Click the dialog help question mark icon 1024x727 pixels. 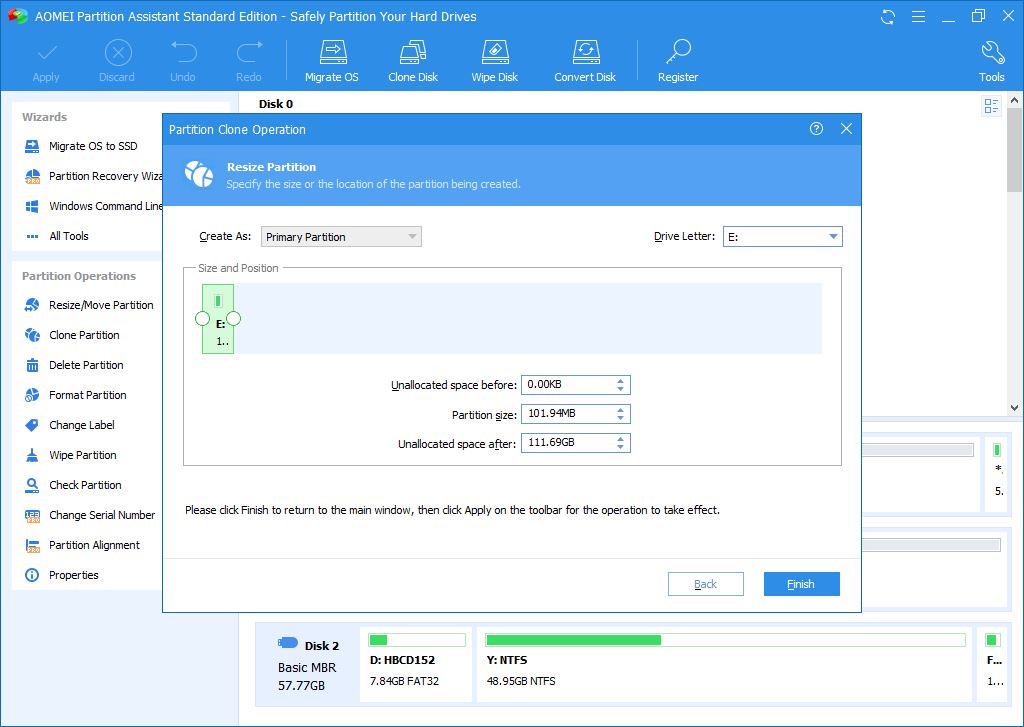[816, 129]
